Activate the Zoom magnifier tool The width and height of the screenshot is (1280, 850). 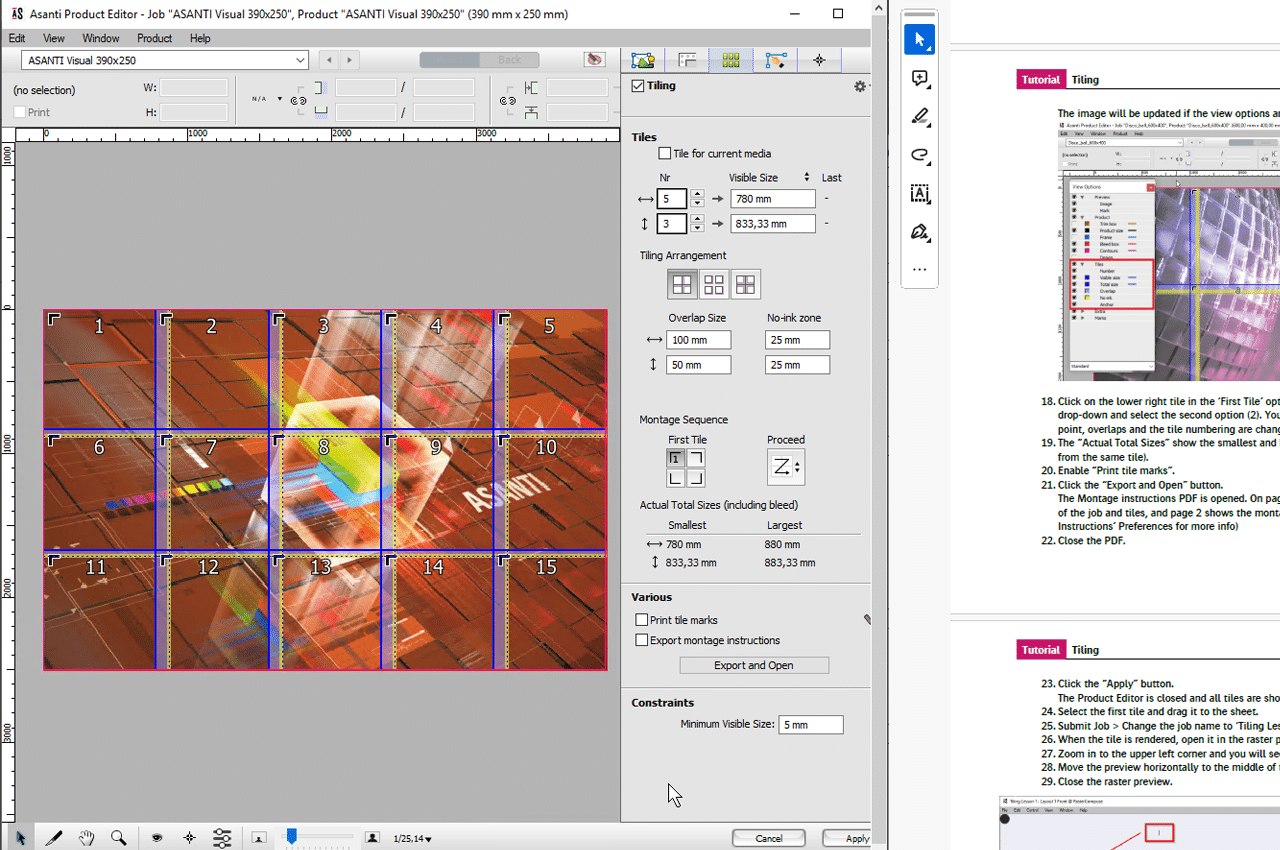[119, 838]
